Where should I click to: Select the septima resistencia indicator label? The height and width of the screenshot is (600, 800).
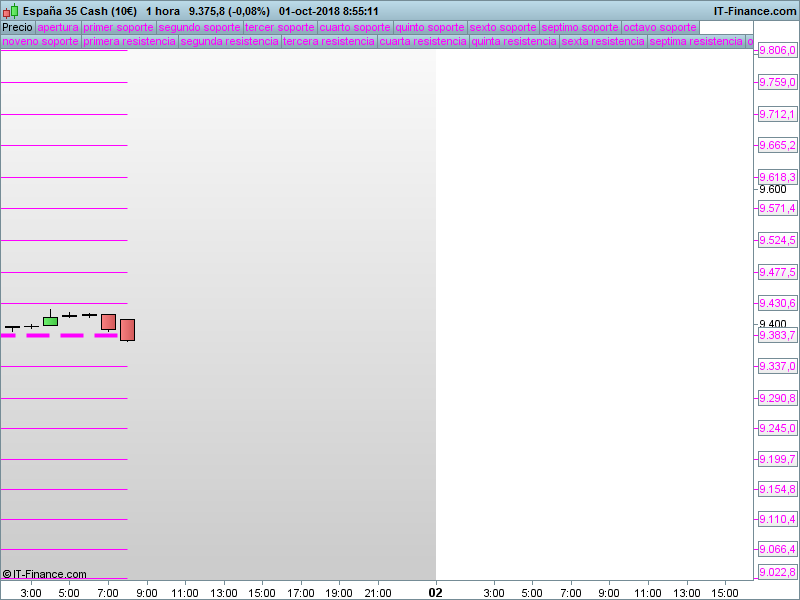click(696, 41)
